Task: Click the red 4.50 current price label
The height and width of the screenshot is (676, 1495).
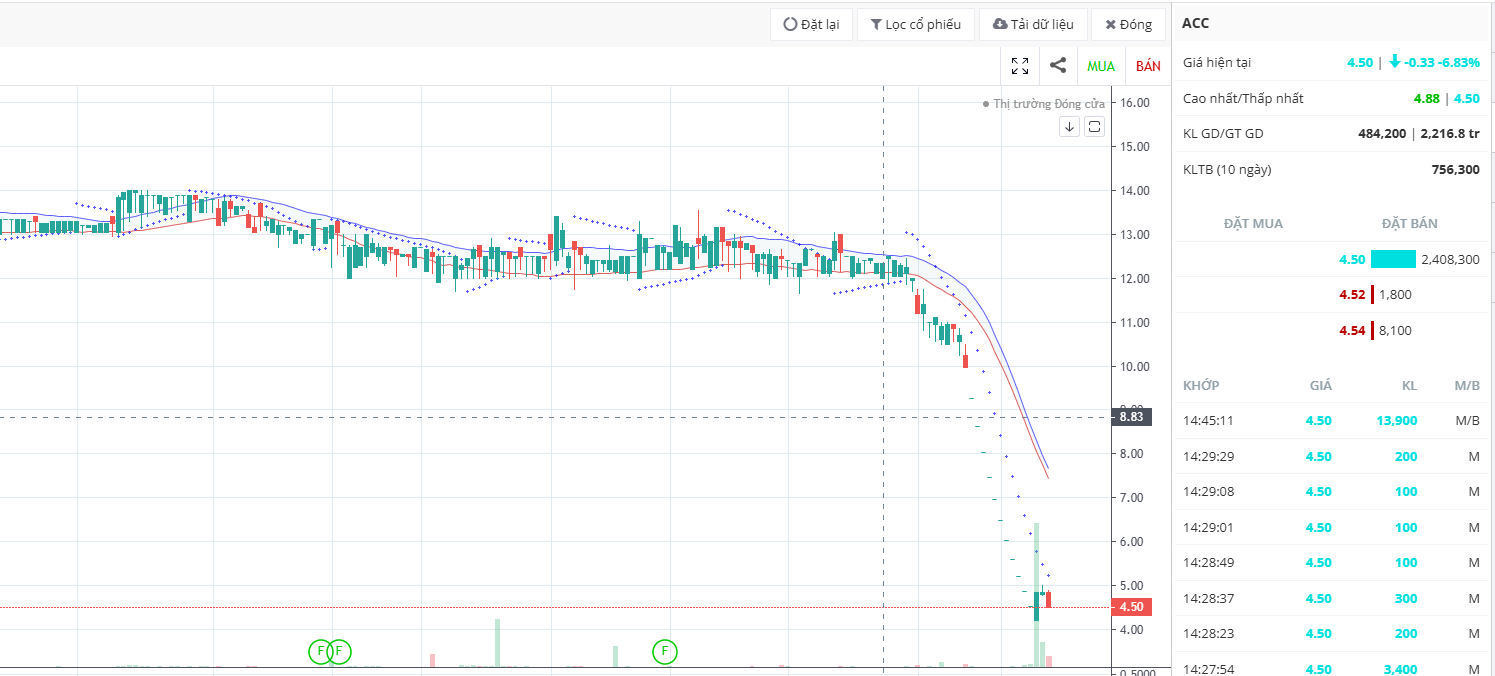Action: tap(1132, 607)
